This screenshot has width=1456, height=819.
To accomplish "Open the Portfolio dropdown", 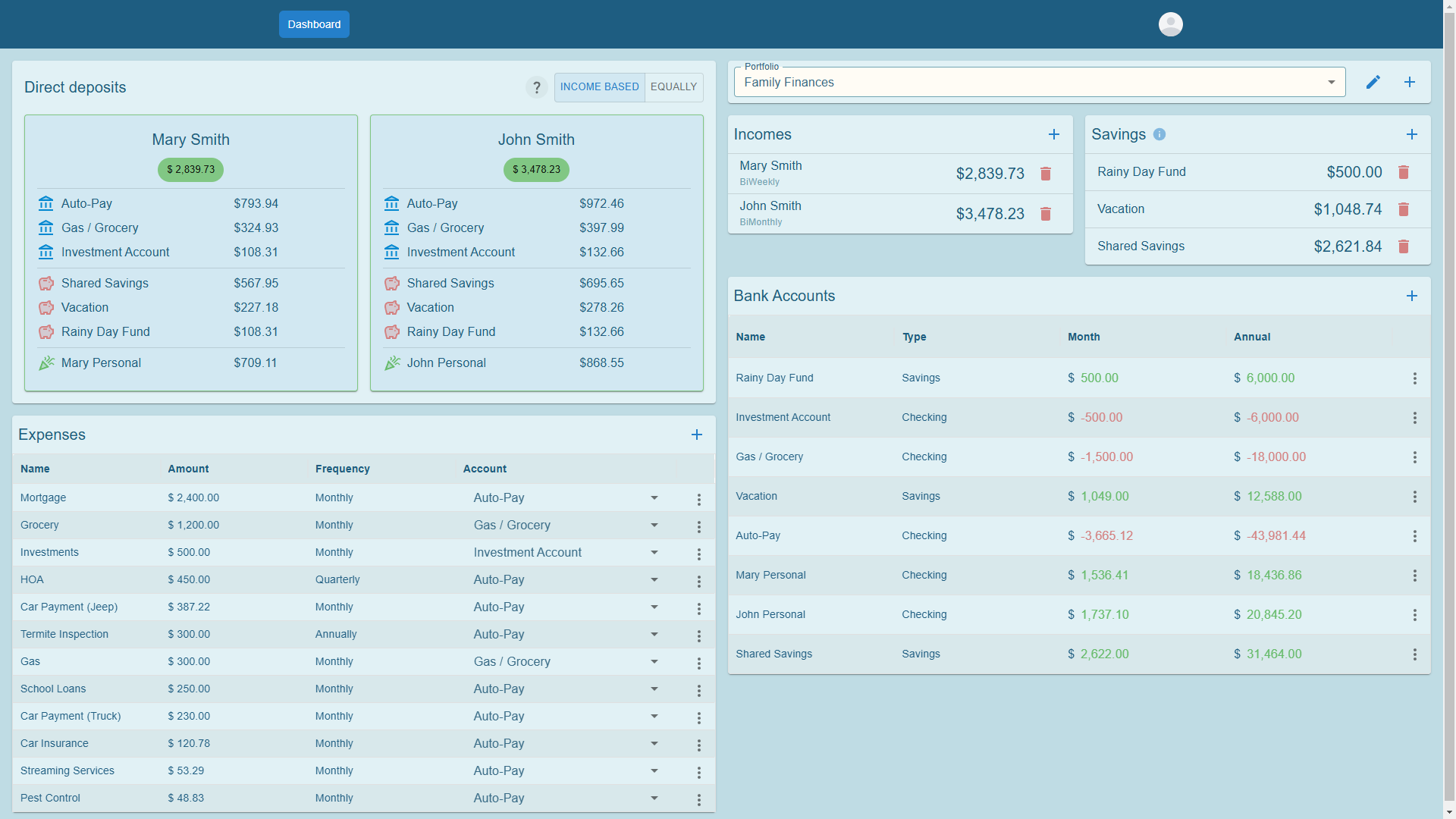I will click(1332, 82).
